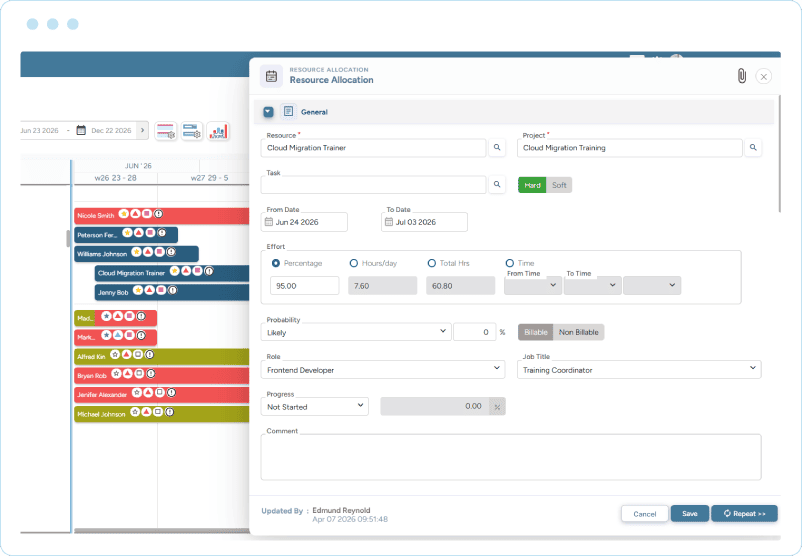This screenshot has height=556, width=802.
Task: Click the star icon on Jenny Bob bar
Action: (138, 290)
